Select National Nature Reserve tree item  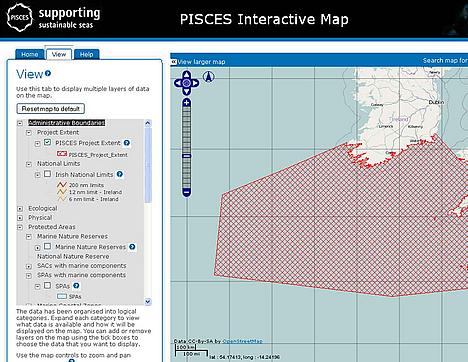click(x=73, y=256)
